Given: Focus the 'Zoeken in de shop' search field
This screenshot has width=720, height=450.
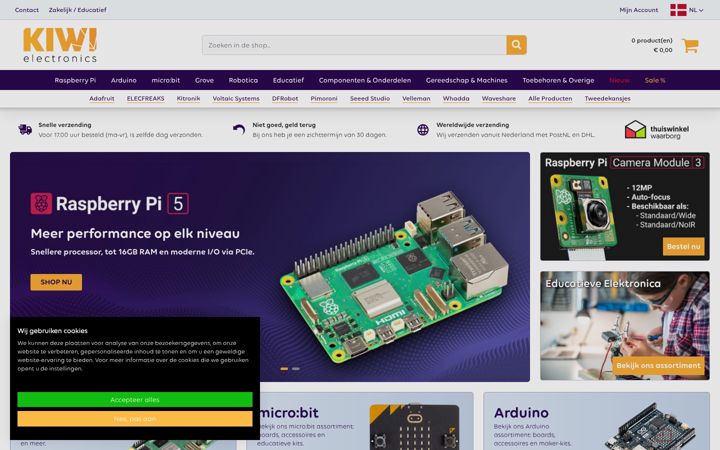Looking at the screenshot, I should click(354, 45).
